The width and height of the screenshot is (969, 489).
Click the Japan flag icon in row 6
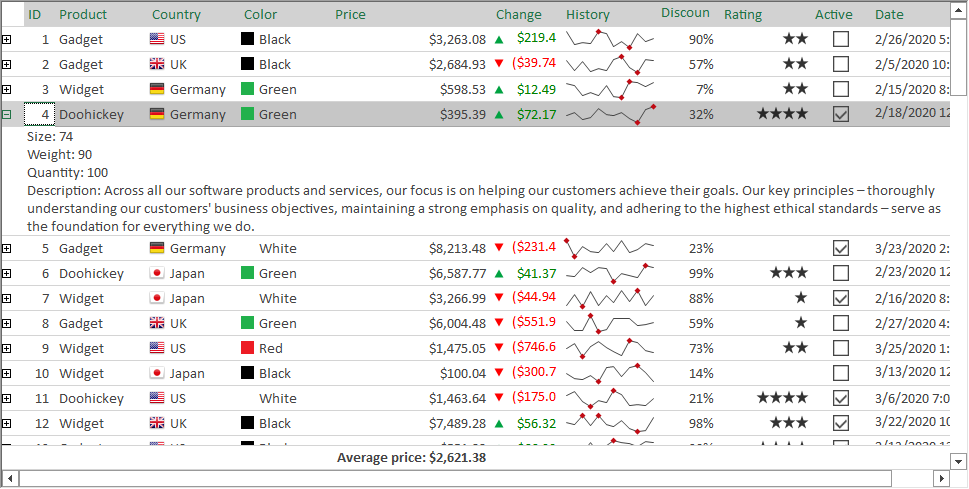point(157,273)
